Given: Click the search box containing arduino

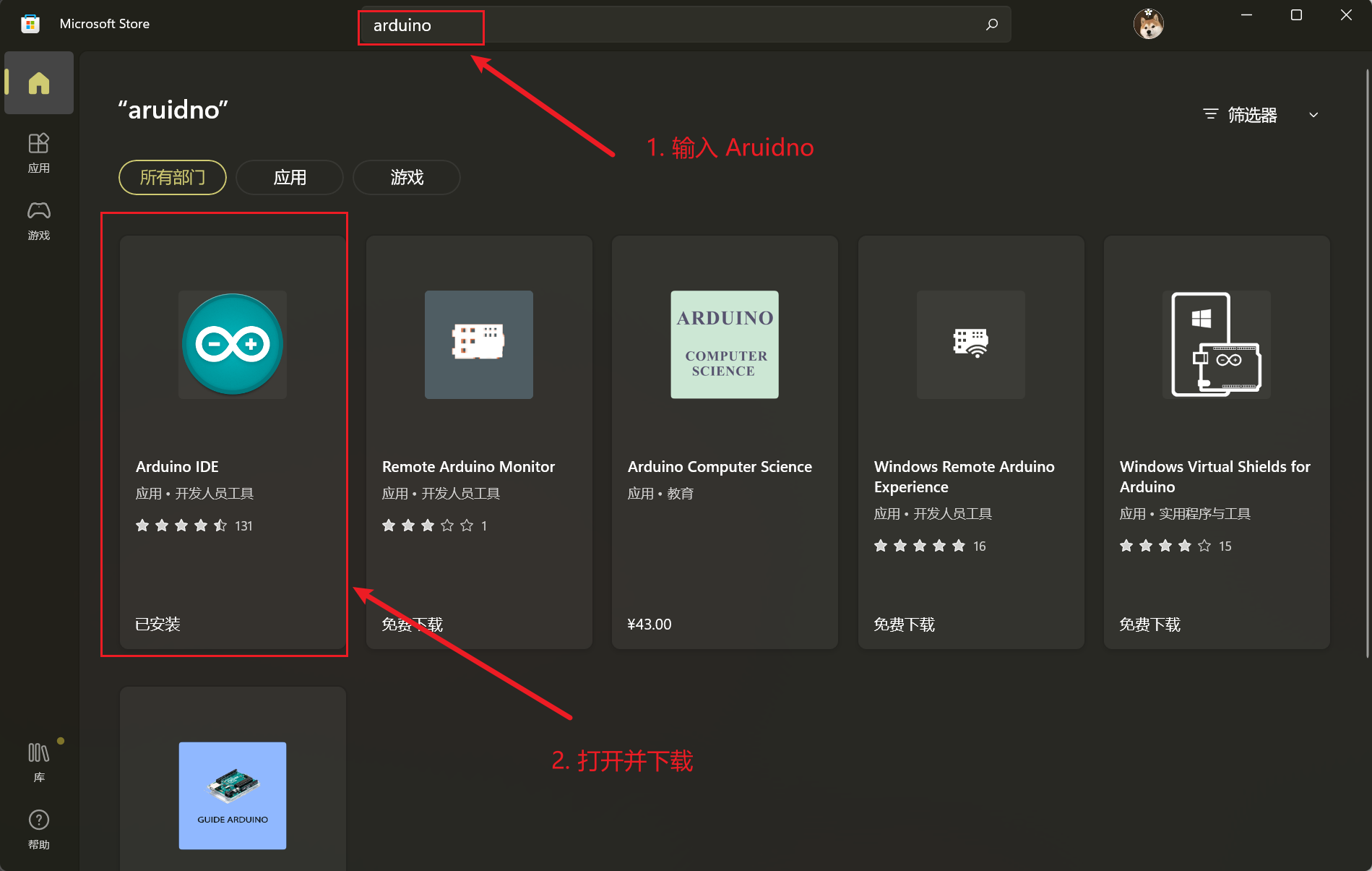Looking at the screenshot, I should coord(684,25).
